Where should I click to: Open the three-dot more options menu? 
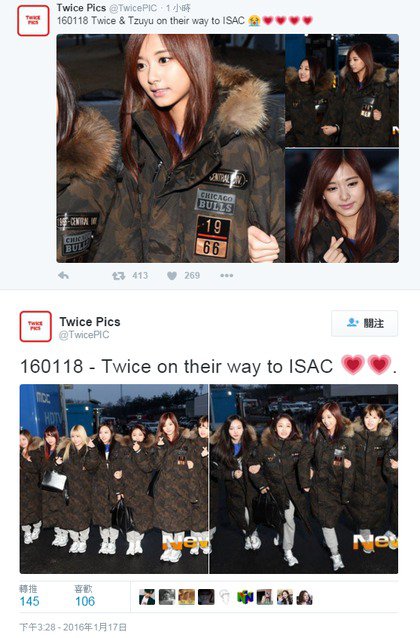pos(227,276)
